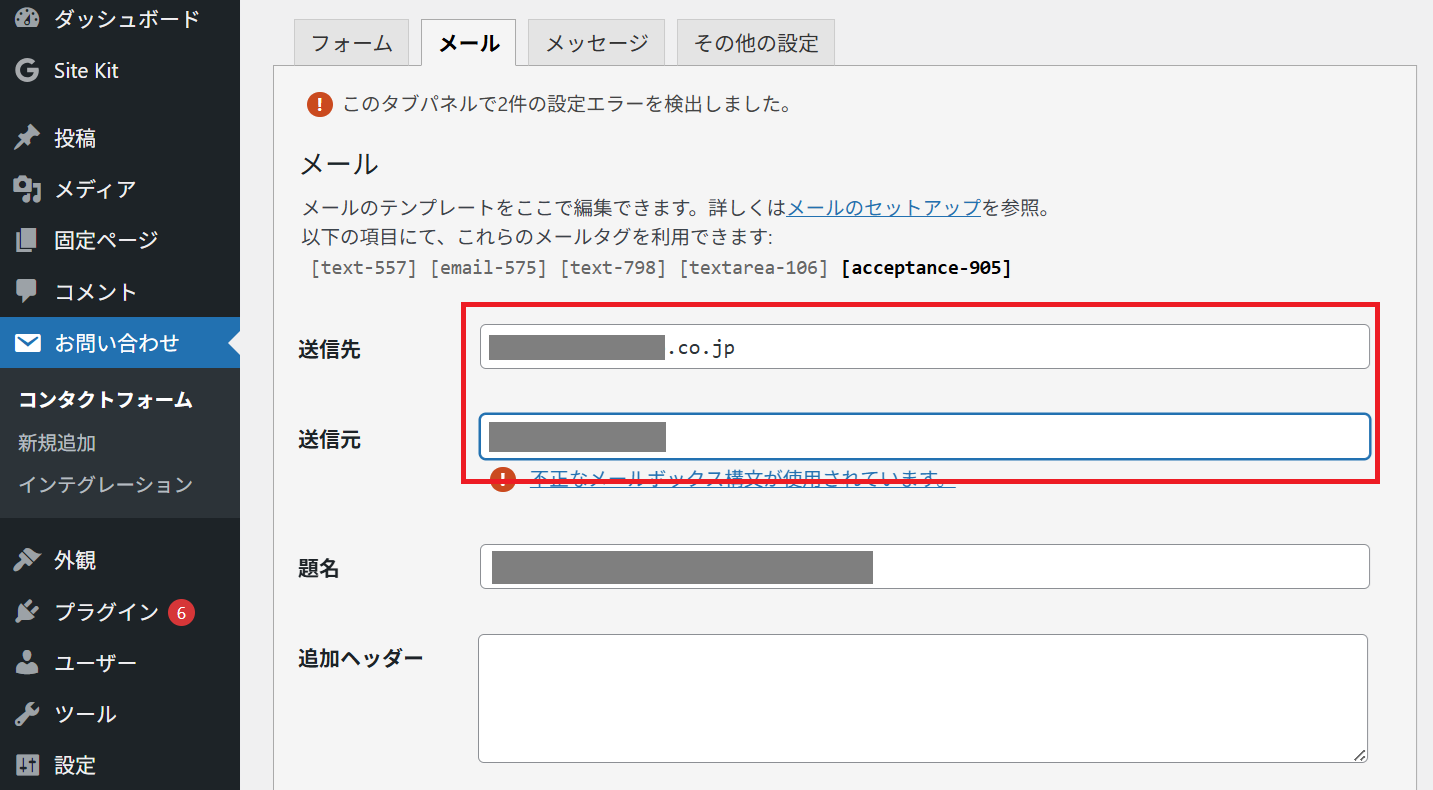Open インテグレーション submenu item
This screenshot has height=790, width=1433.
pyautogui.click(x=105, y=484)
